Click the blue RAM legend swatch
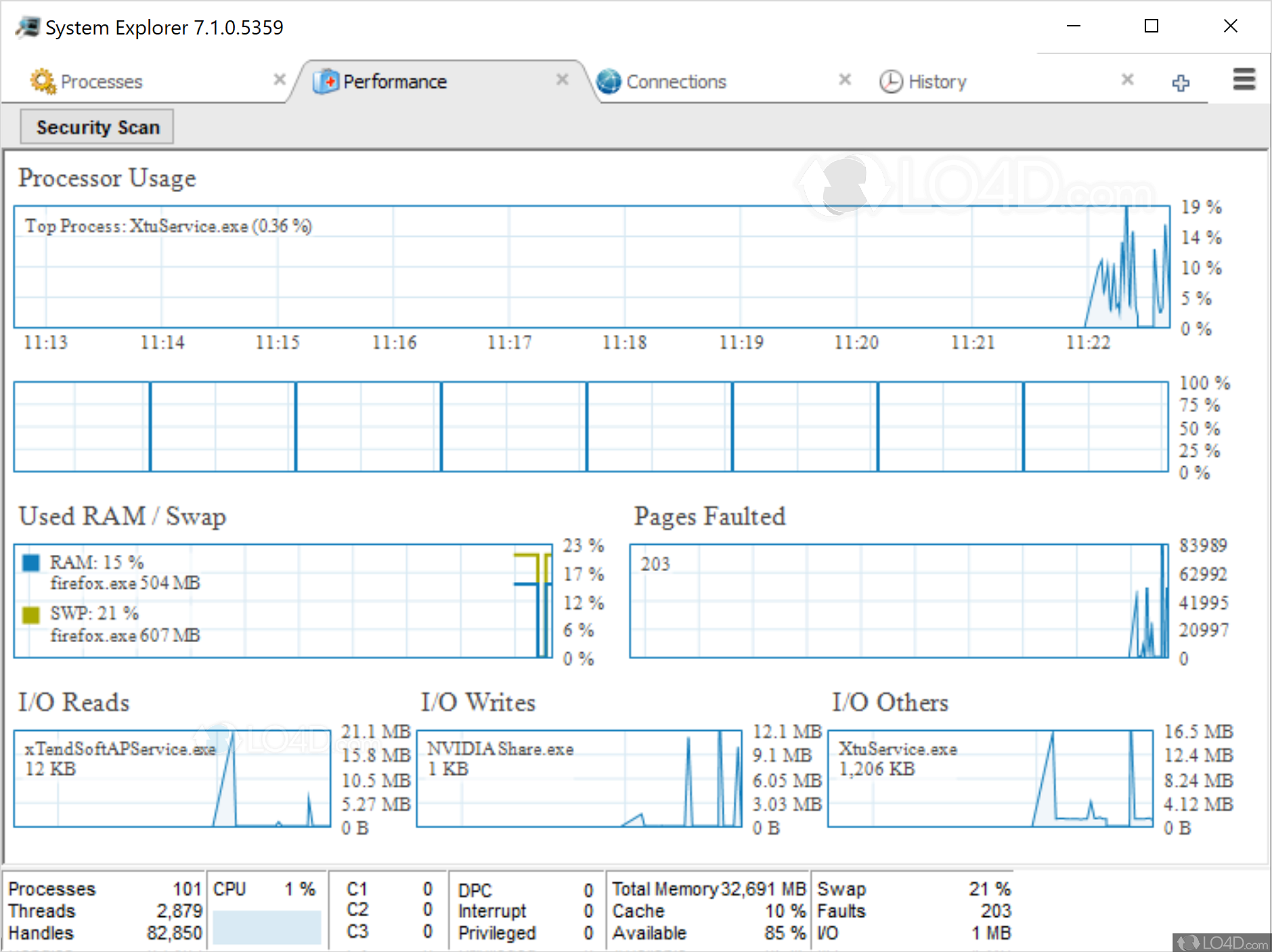Image resolution: width=1272 pixels, height=952 pixels. (x=30, y=563)
